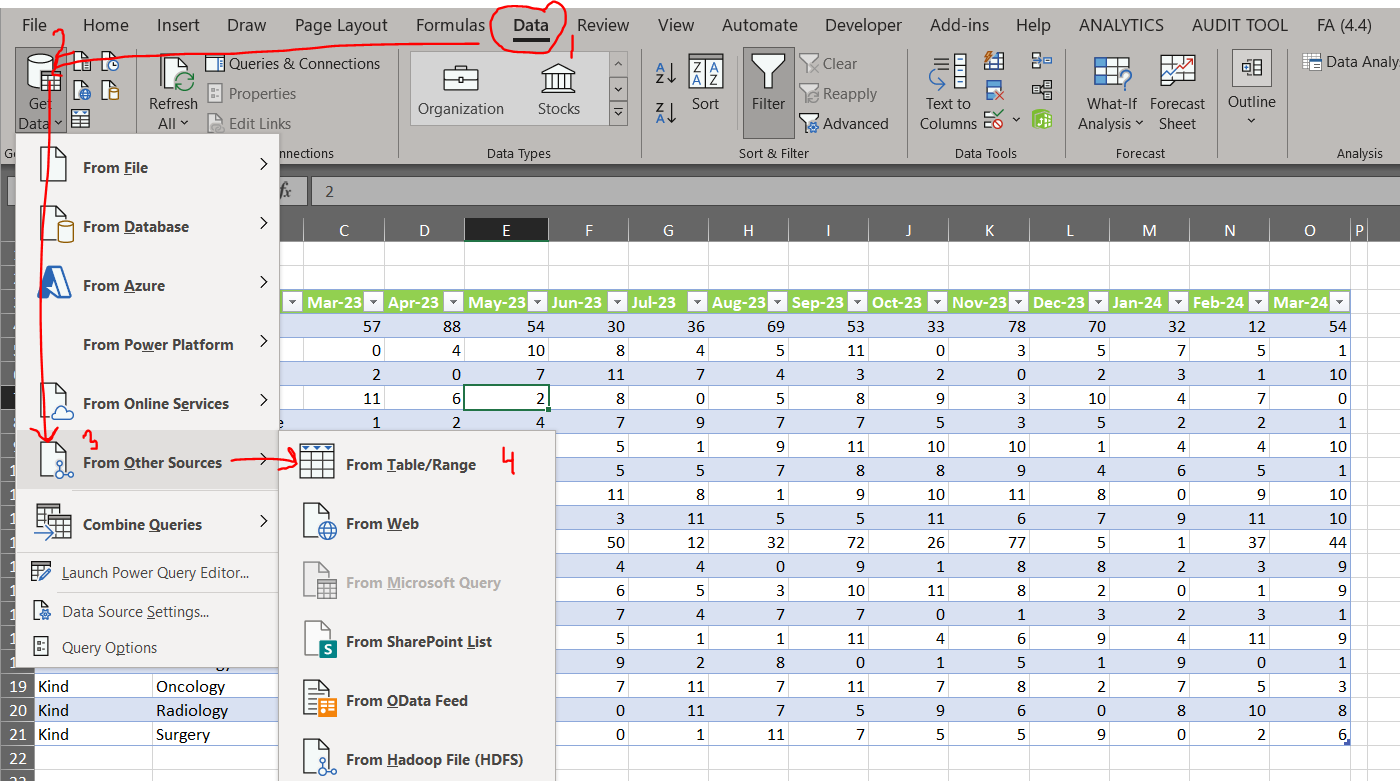
Task: Open the ANALYTICS tab
Action: click(1121, 25)
